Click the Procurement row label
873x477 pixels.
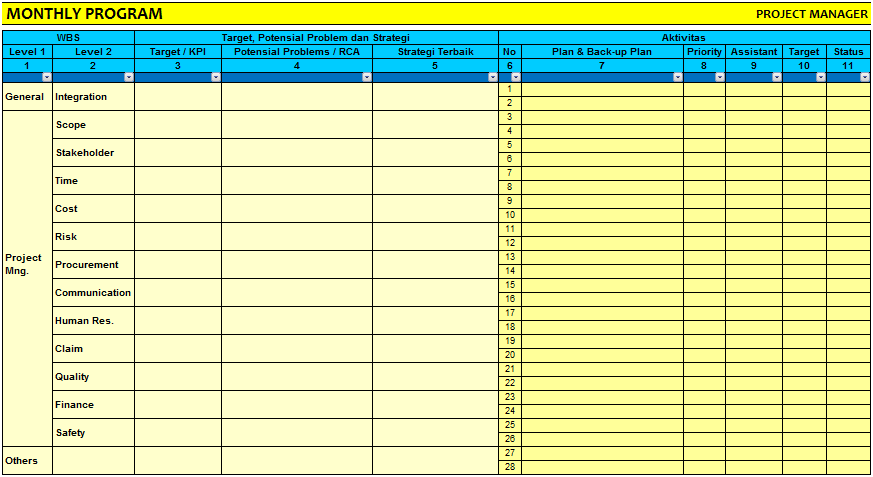click(93, 265)
